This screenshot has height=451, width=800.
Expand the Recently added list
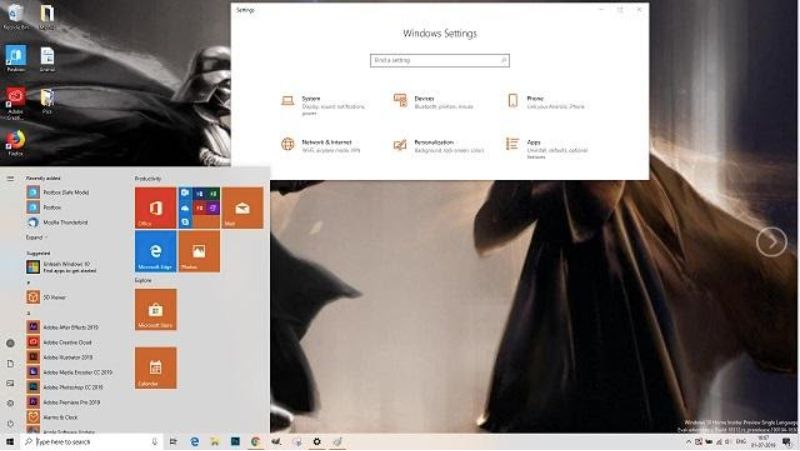click(x=37, y=237)
